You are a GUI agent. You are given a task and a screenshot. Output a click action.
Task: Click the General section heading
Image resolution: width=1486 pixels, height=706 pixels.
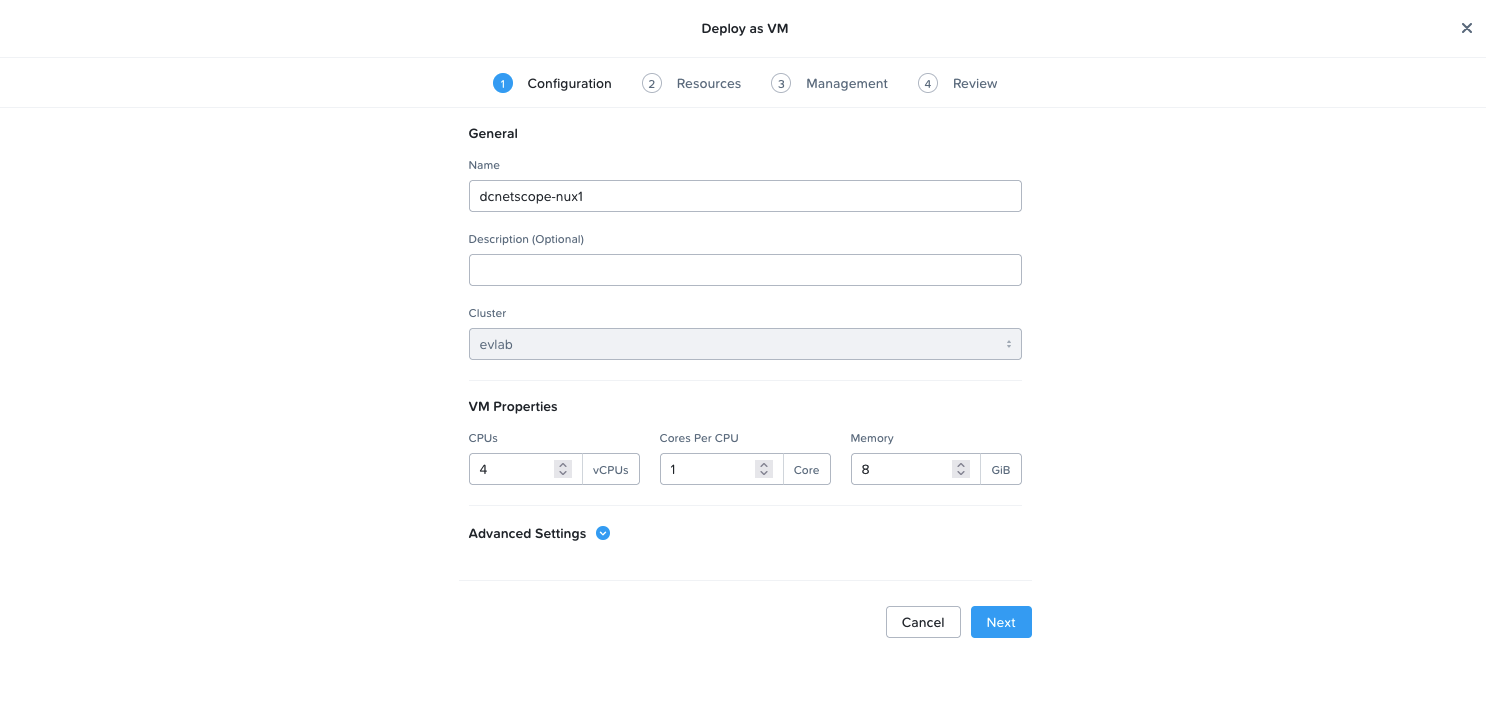click(493, 133)
